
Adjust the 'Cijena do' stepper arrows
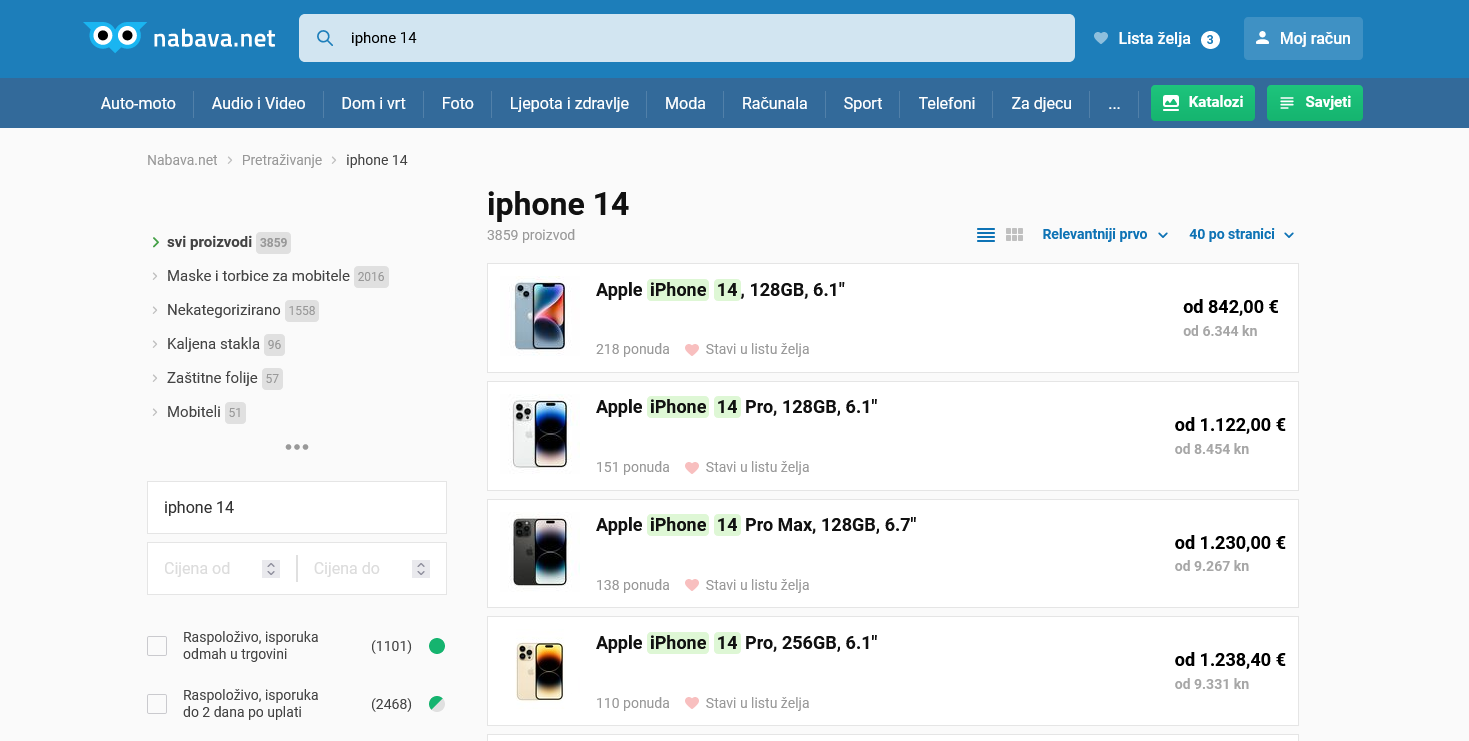pyautogui.click(x=422, y=568)
